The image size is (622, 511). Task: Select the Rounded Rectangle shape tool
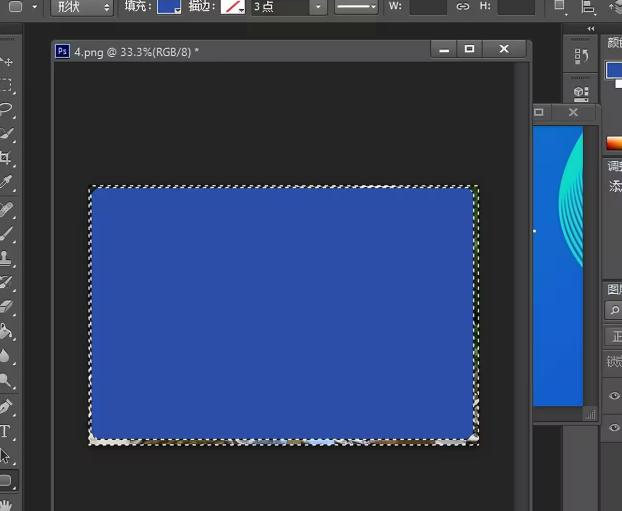click(7, 481)
